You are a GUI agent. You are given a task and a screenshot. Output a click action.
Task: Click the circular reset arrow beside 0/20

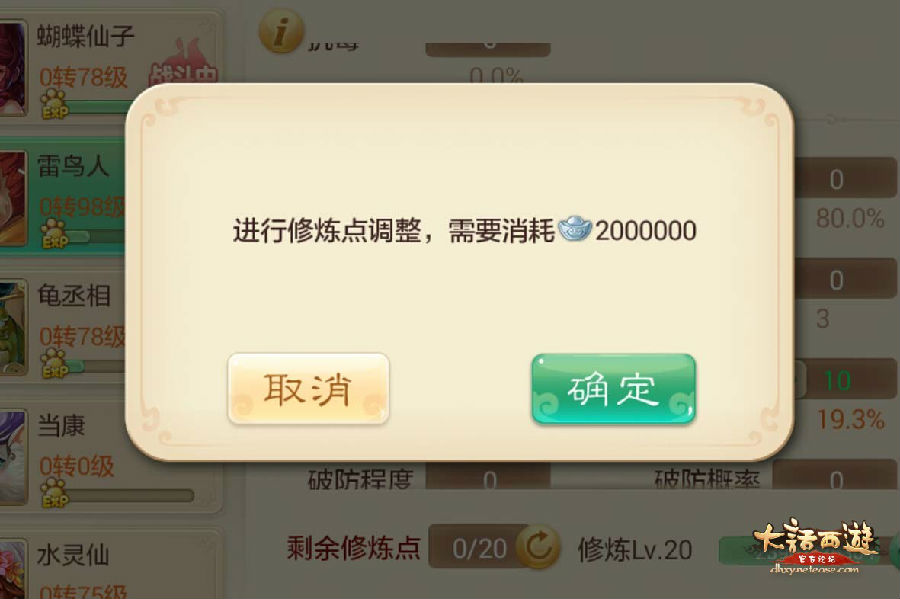coord(538,546)
